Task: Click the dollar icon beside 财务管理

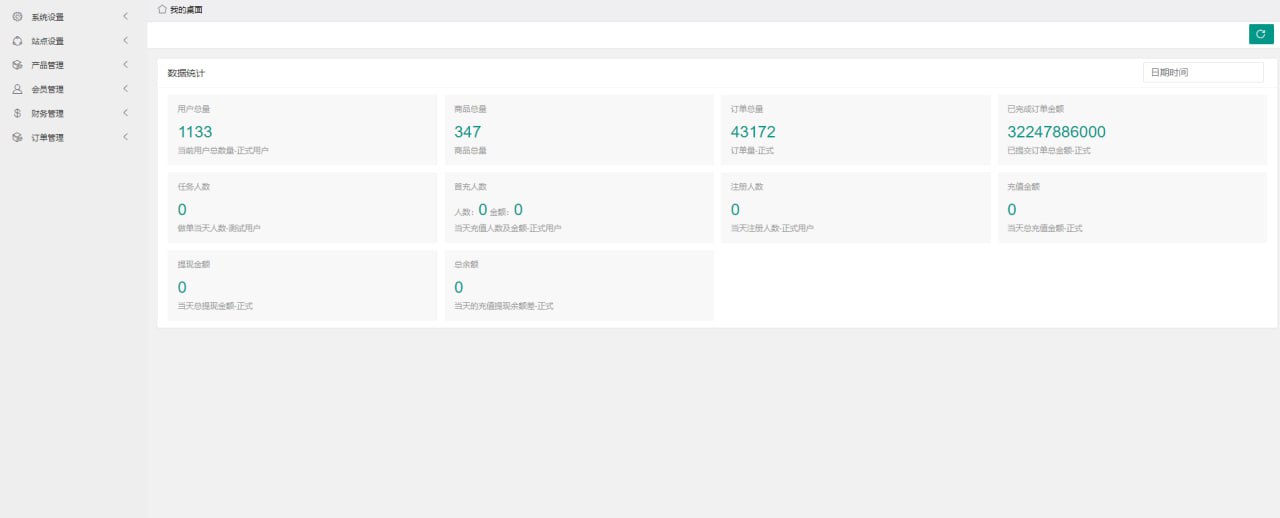Action: point(18,113)
